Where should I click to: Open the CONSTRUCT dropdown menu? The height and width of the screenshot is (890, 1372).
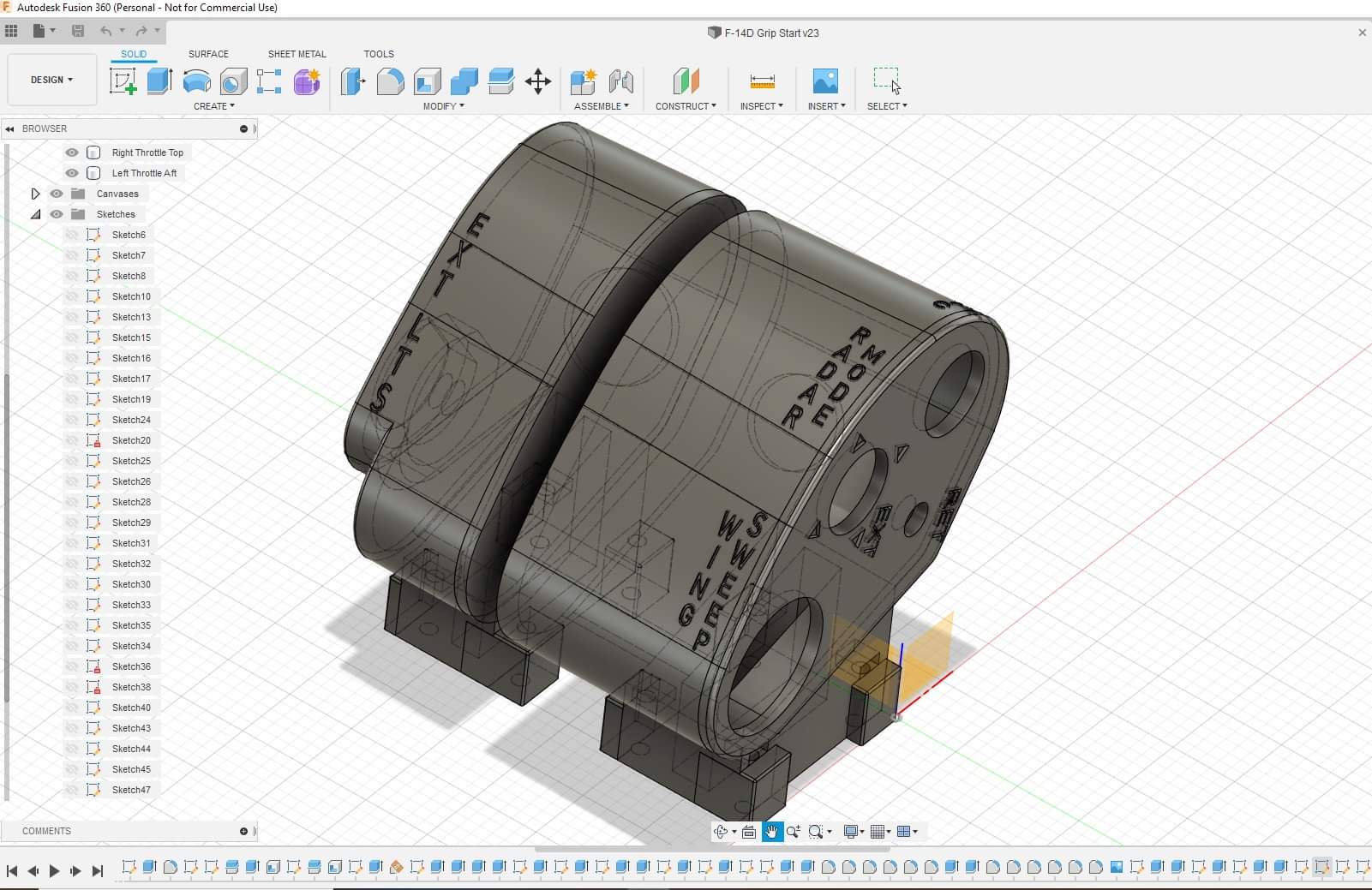click(686, 106)
